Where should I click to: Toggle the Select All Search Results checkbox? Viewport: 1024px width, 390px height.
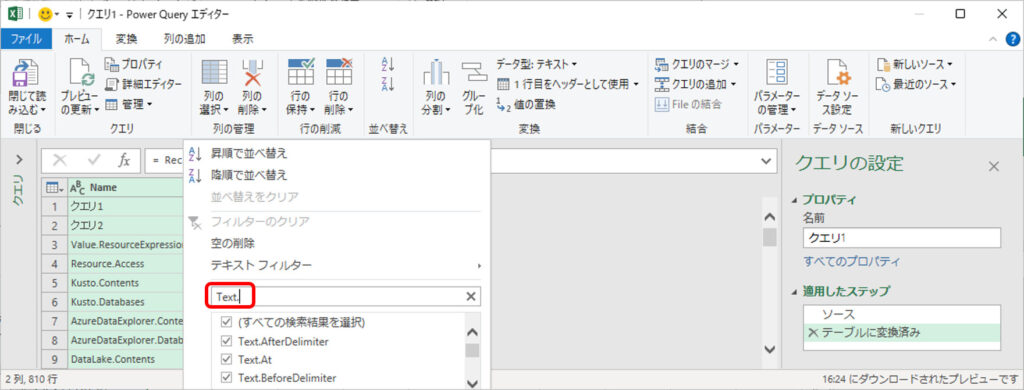pos(227,322)
